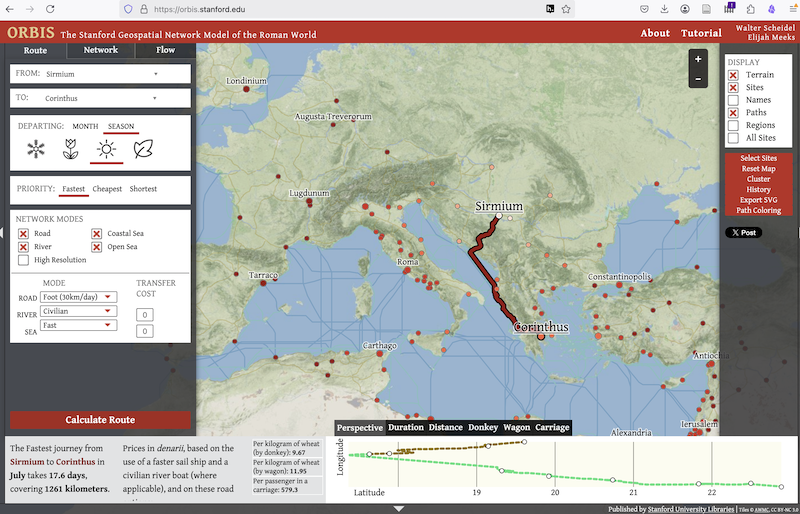This screenshot has height=514, width=800.
Task: Open the About link in header
Action: [x=655, y=33]
